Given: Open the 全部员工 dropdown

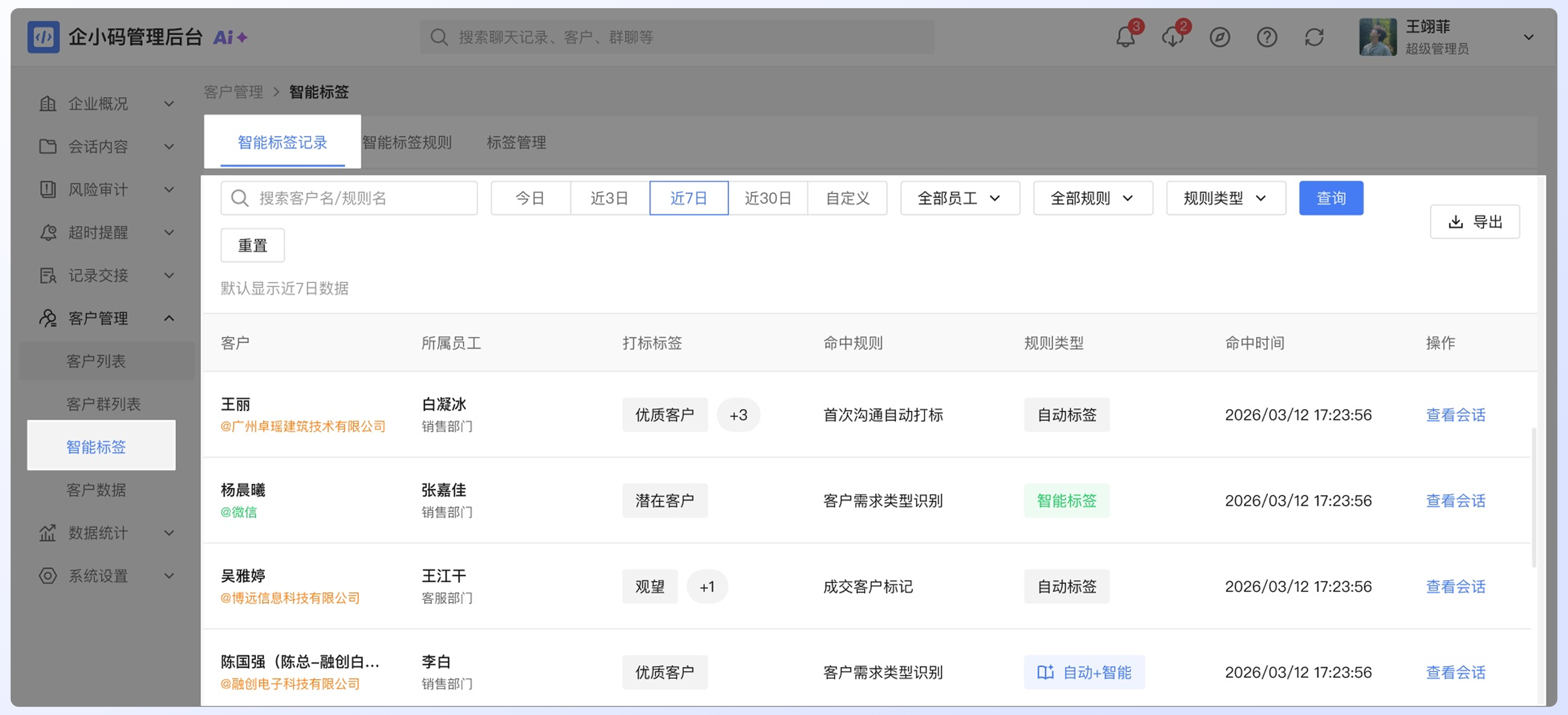Looking at the screenshot, I should (960, 198).
